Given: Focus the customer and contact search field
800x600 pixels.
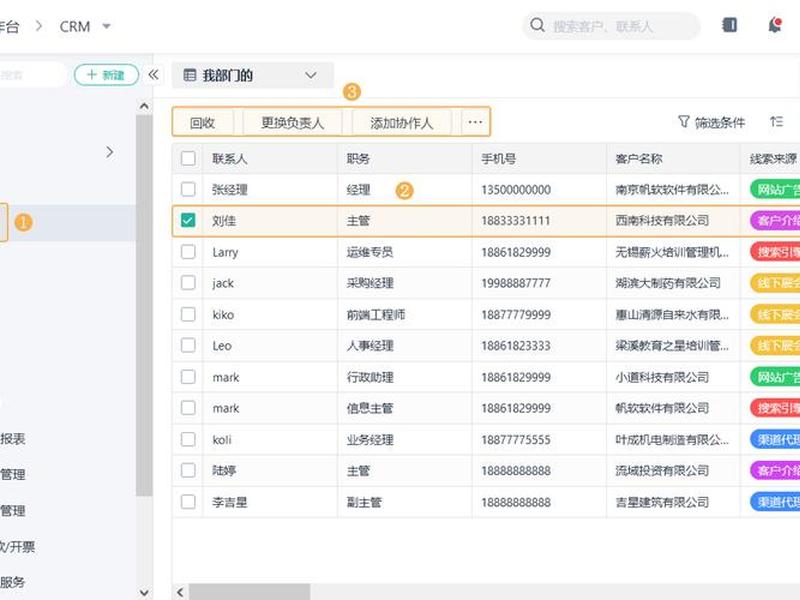Looking at the screenshot, I should (611, 26).
